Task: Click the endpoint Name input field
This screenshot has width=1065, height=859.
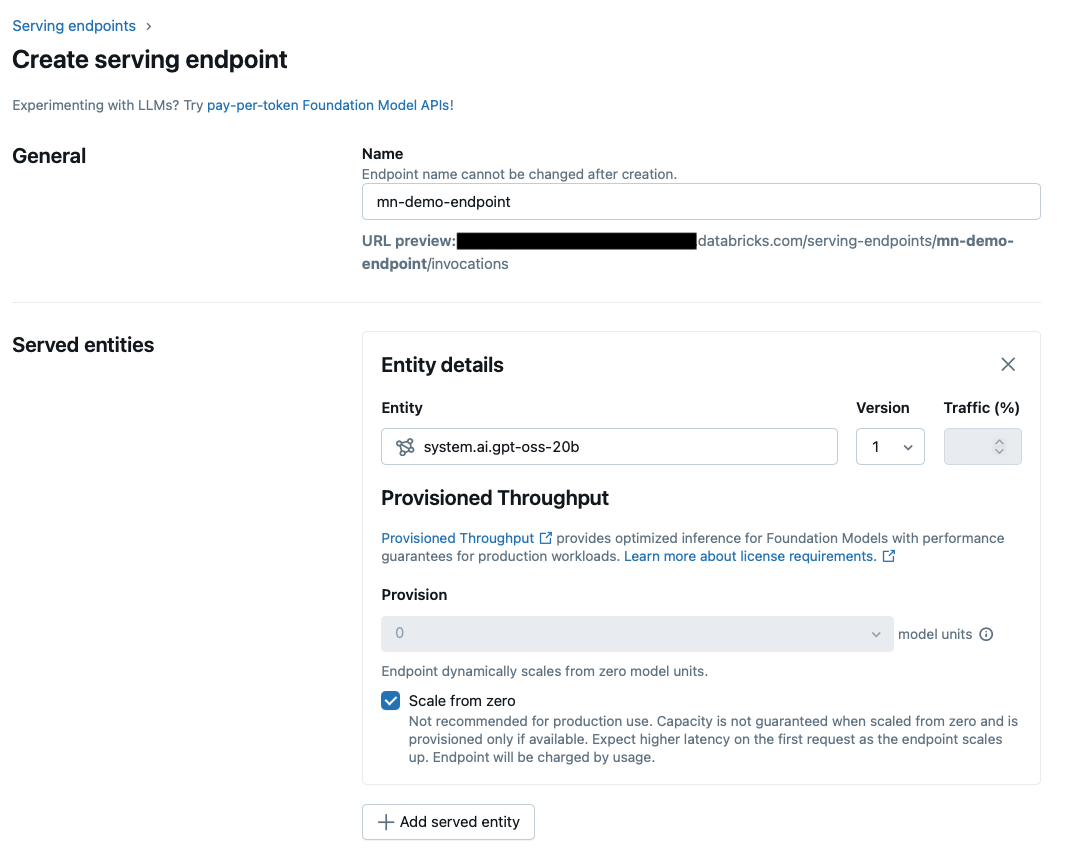Action: (701, 202)
